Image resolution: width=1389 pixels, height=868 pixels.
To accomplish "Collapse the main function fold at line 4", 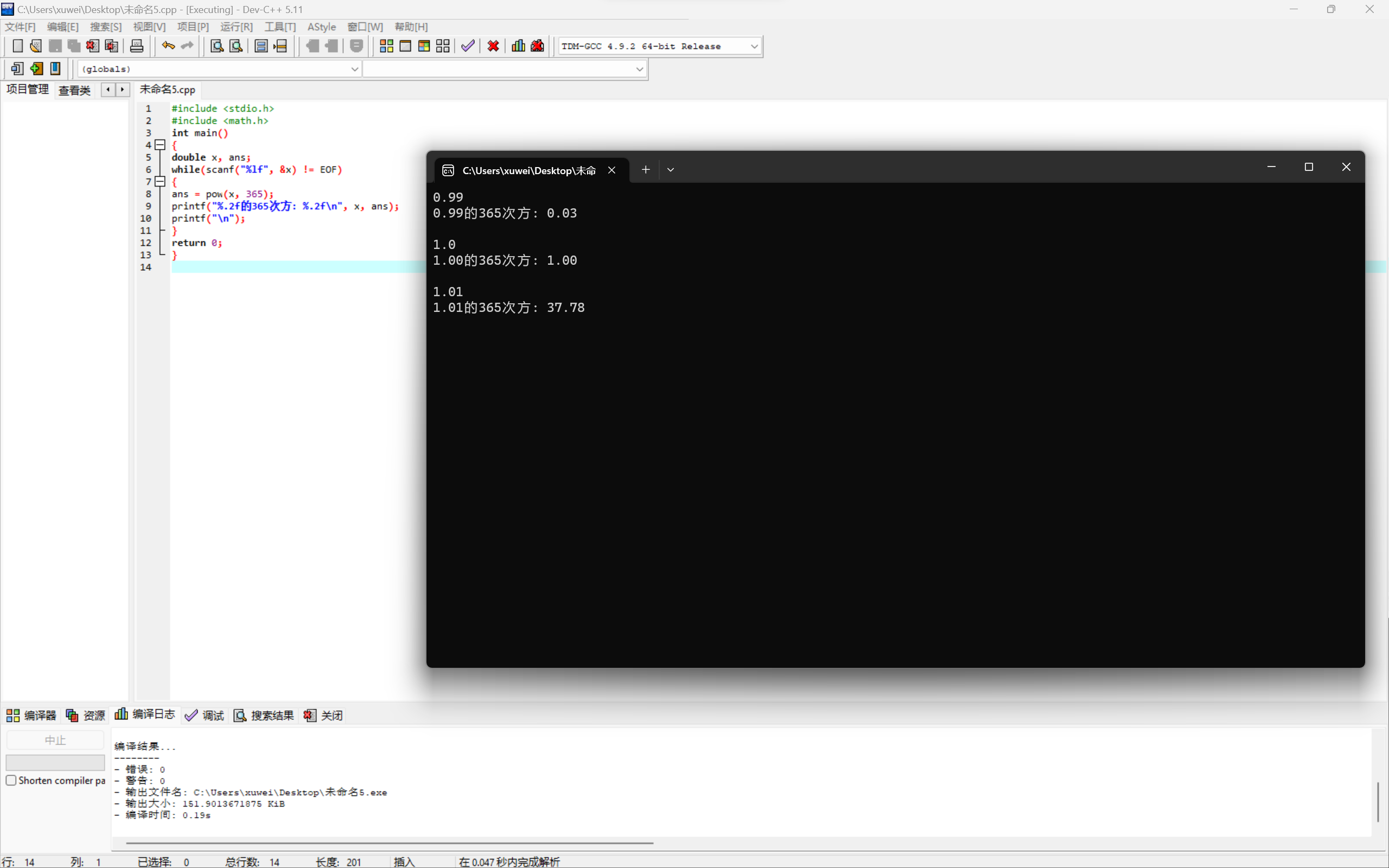I will tap(160, 145).
